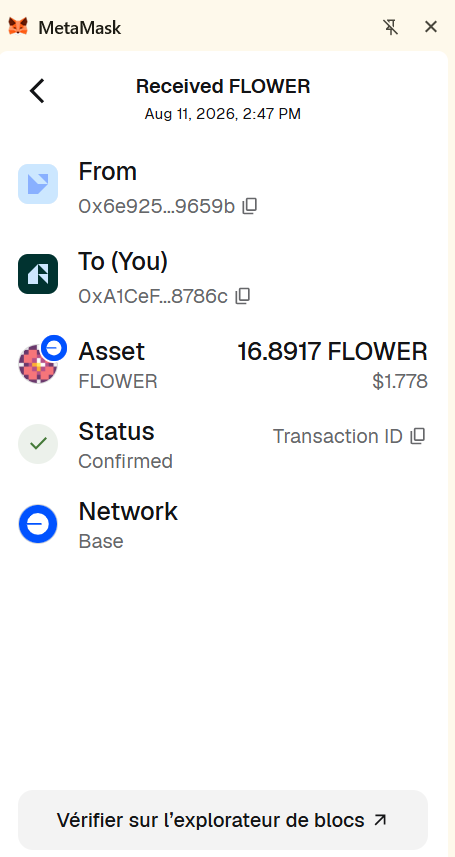This screenshot has height=857, width=455.
Task: Click the Received FLOWER title
Action: [223, 86]
